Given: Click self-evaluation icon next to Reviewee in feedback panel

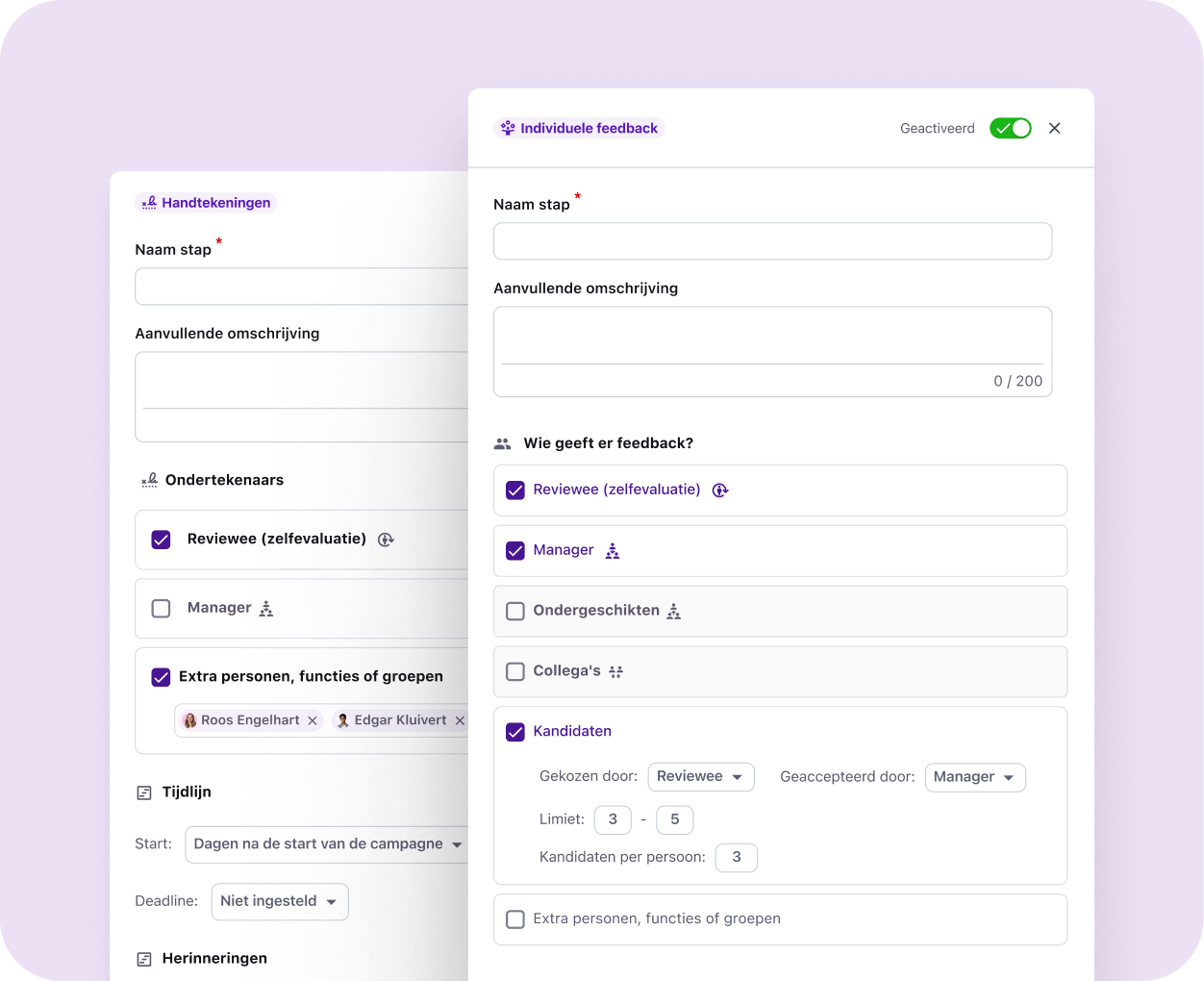Looking at the screenshot, I should pos(720,490).
